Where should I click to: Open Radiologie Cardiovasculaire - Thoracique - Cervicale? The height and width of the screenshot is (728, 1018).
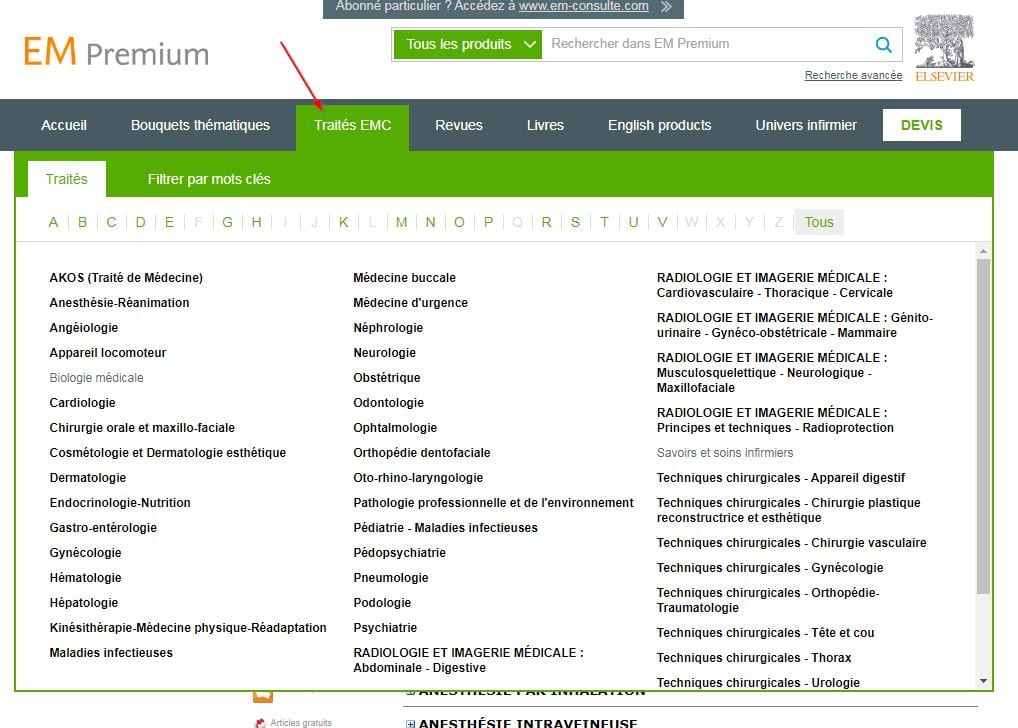[x=775, y=285]
